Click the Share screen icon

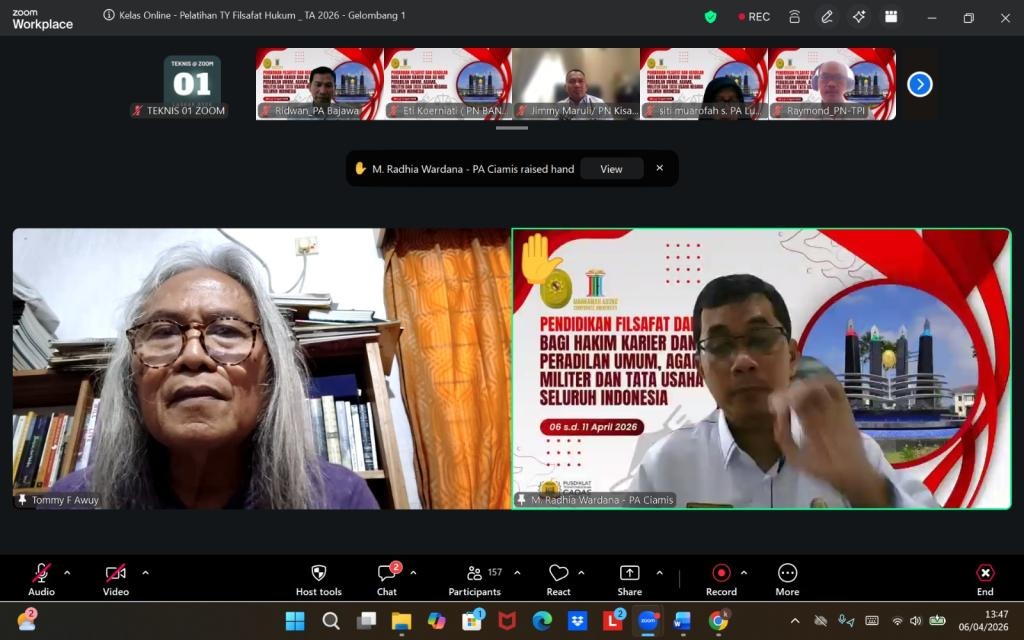tap(629, 573)
